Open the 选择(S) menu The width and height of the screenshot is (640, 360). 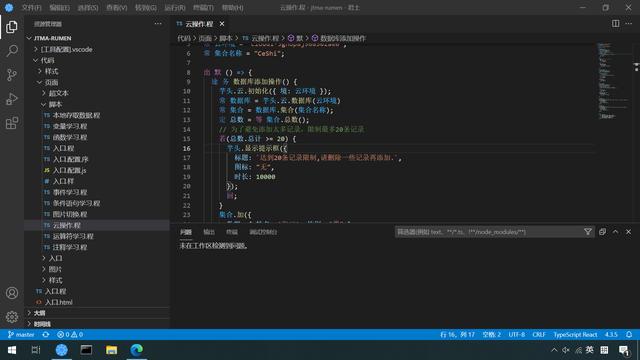click(88, 8)
